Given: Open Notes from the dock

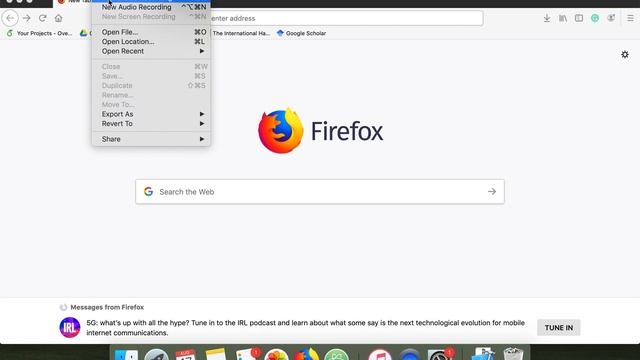Looking at the screenshot, I should pyautogui.click(x=216, y=355).
